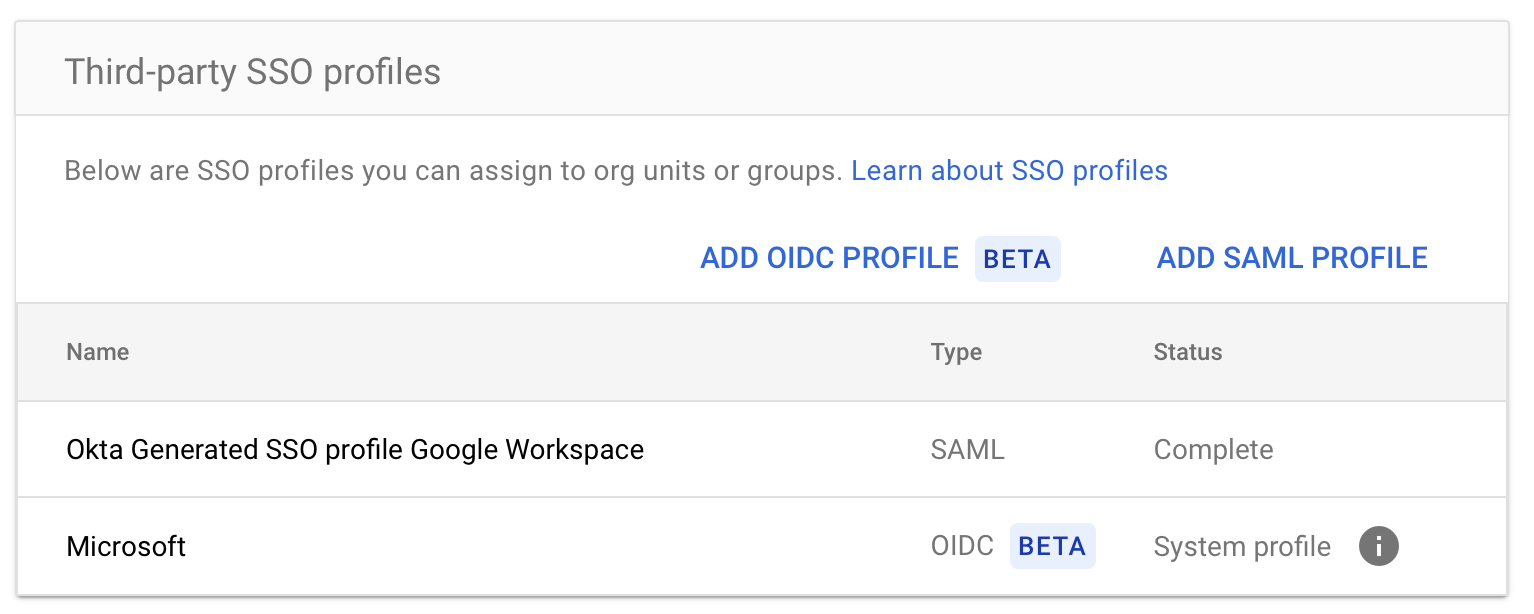Screen dimensions: 1534x614
Task: Click the BETA badge next to OIDC type
Action: click(x=1051, y=546)
